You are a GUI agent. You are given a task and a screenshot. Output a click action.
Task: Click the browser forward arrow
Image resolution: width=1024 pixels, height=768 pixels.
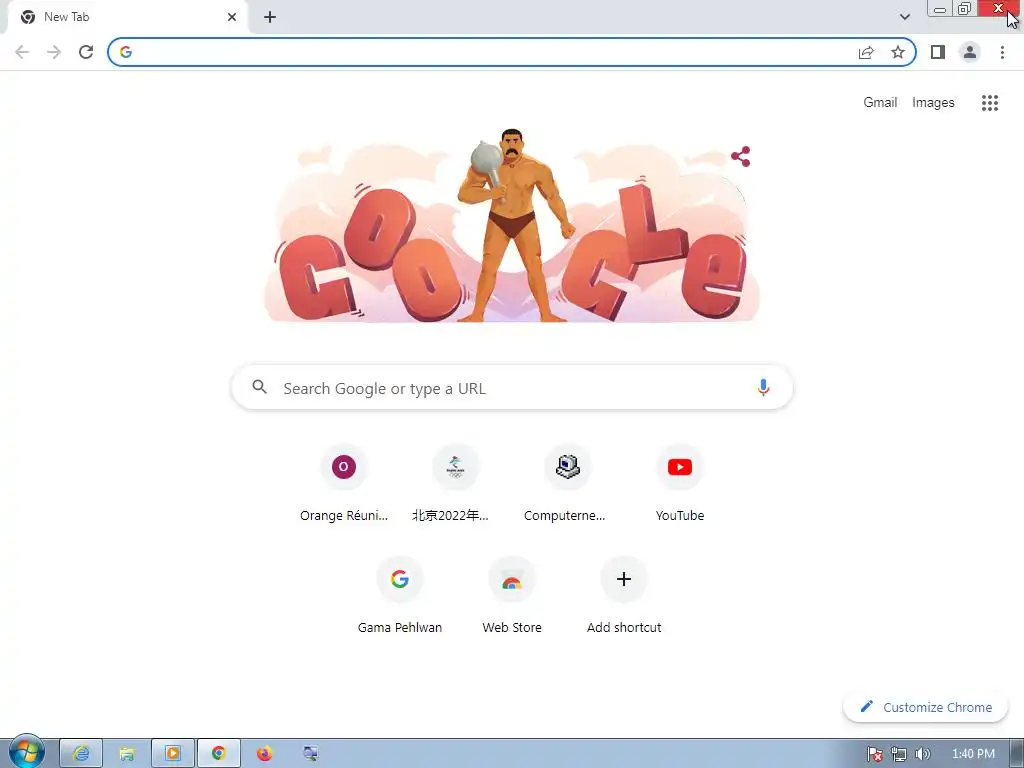coord(54,52)
